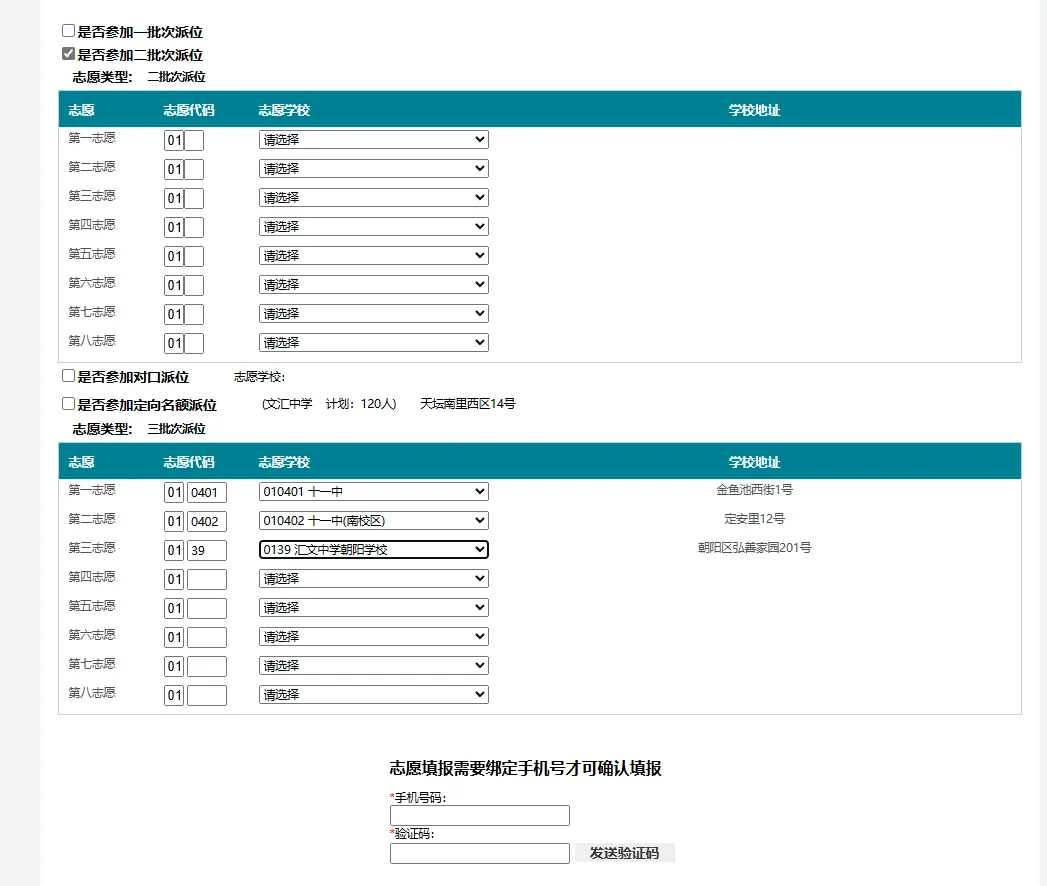This screenshot has width=1047, height=886.
Task: Open the 010402 十一中(南校区) dropdown
Action: pos(373,520)
